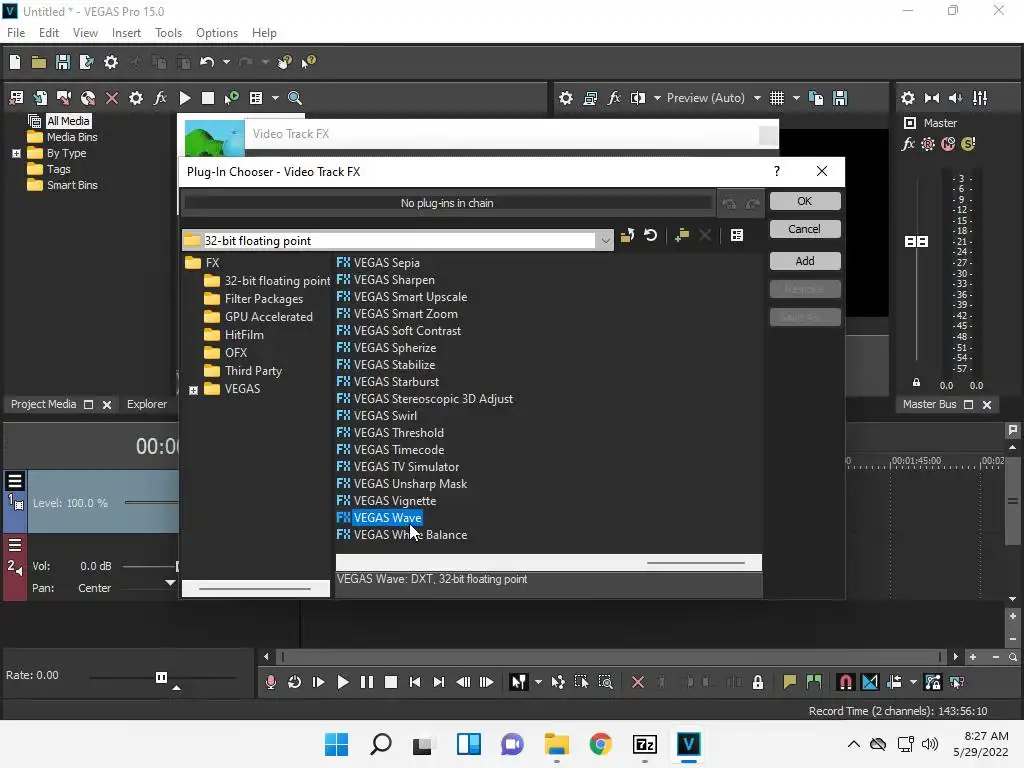Open Master bus audio properties gear

908,98
